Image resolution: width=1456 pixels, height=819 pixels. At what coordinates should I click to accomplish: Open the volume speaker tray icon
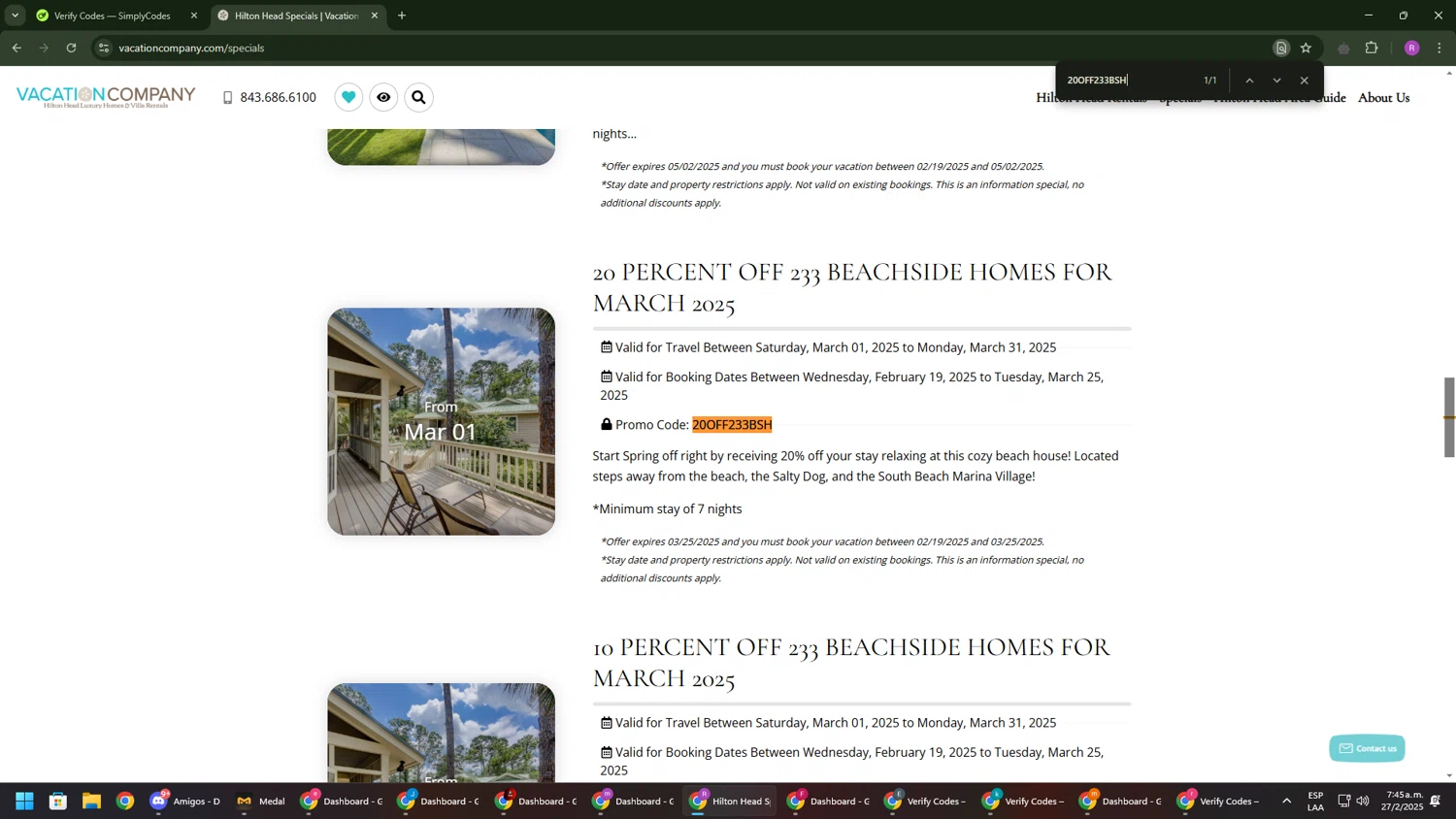(x=1363, y=802)
